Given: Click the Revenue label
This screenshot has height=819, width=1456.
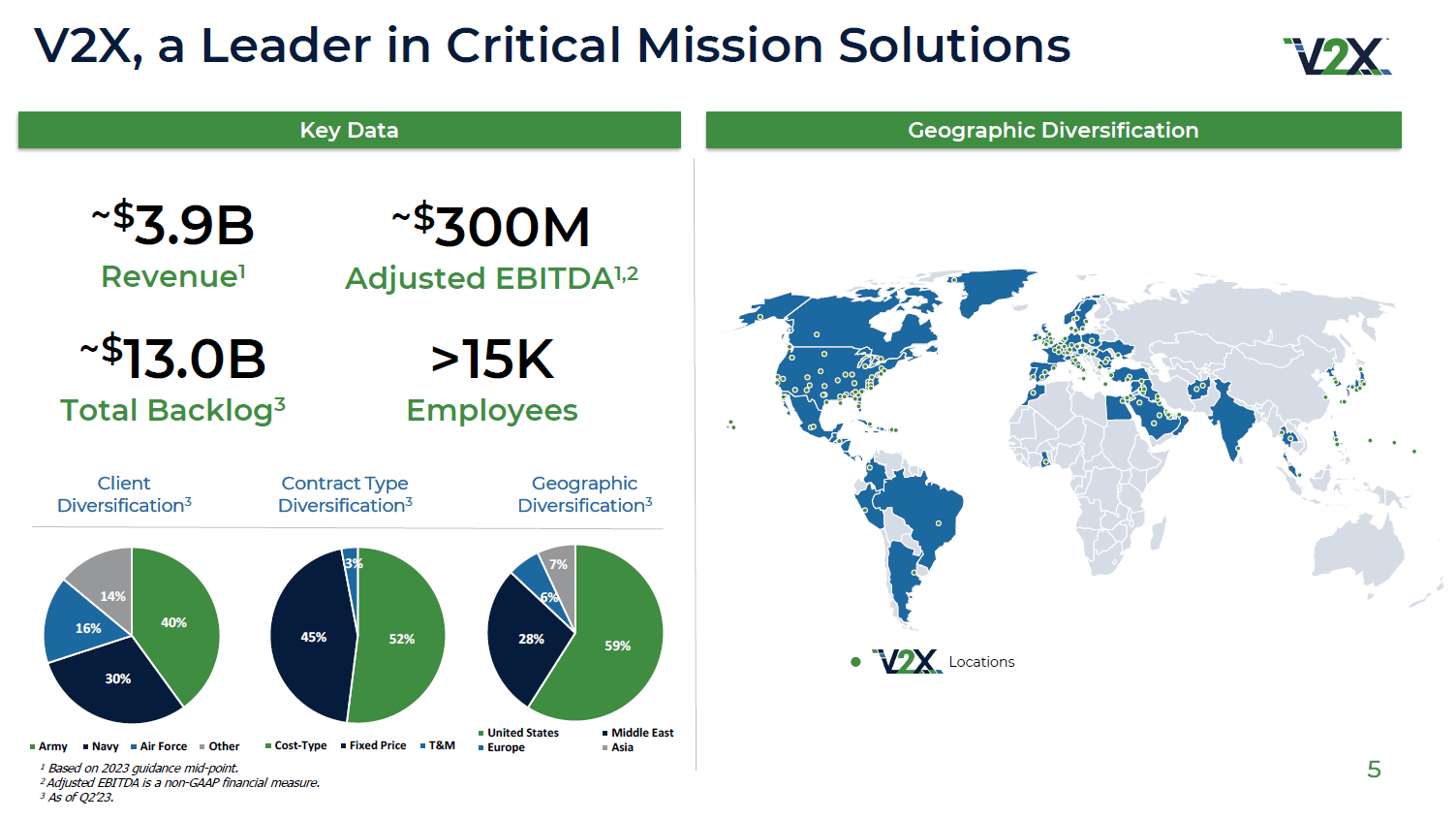Looking at the screenshot, I should 173,276.
